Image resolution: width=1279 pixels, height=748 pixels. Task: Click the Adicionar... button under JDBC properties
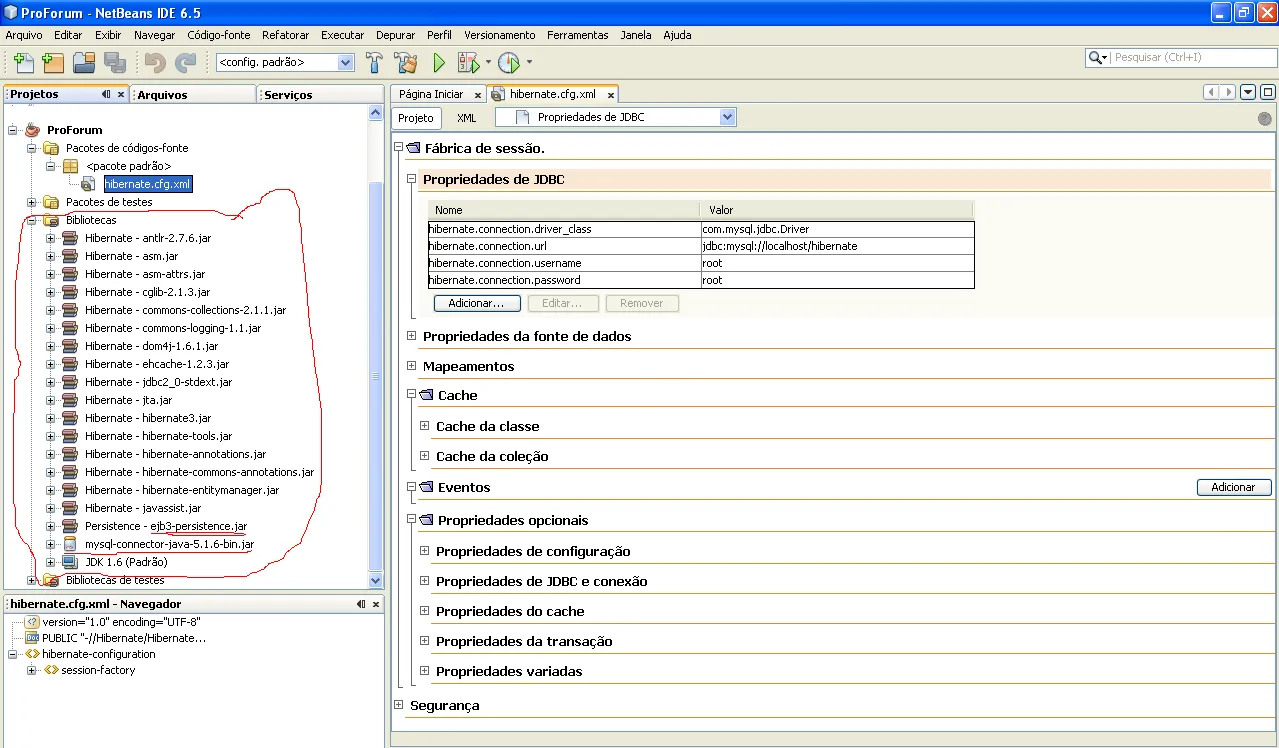[476, 303]
